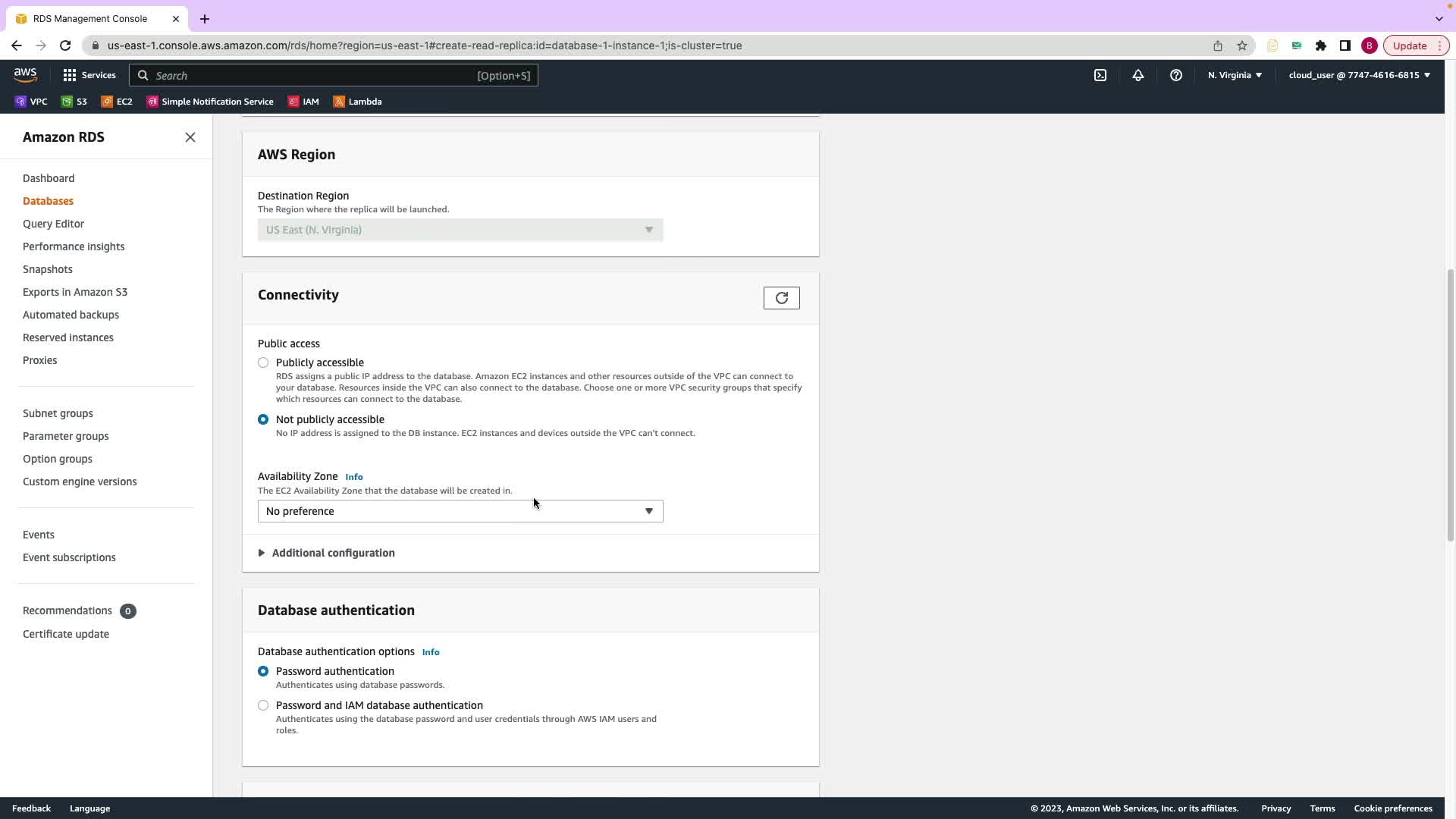Click the AWS console search field
This screenshot has width=1456, height=819.
point(334,75)
